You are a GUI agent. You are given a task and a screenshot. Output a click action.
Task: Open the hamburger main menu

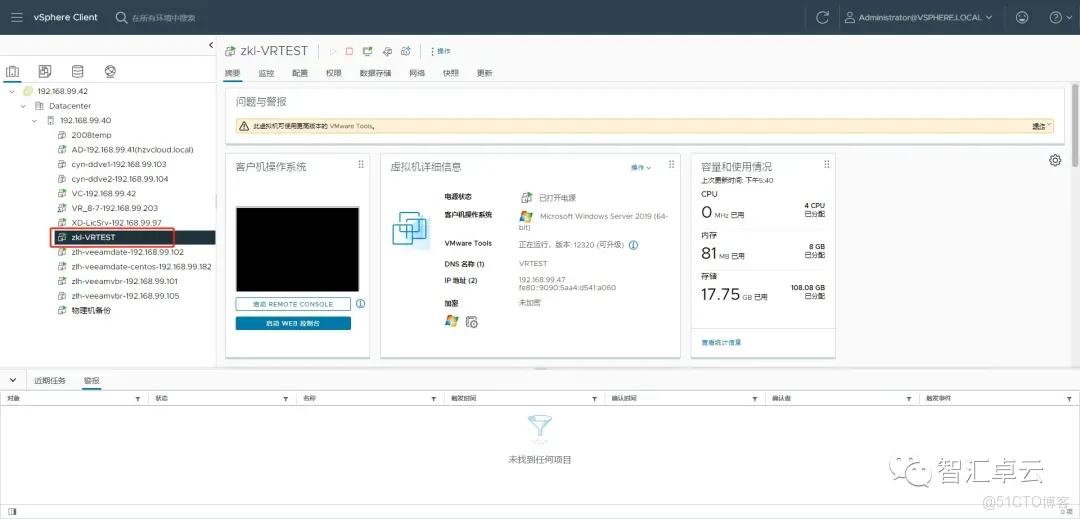tap(17, 17)
